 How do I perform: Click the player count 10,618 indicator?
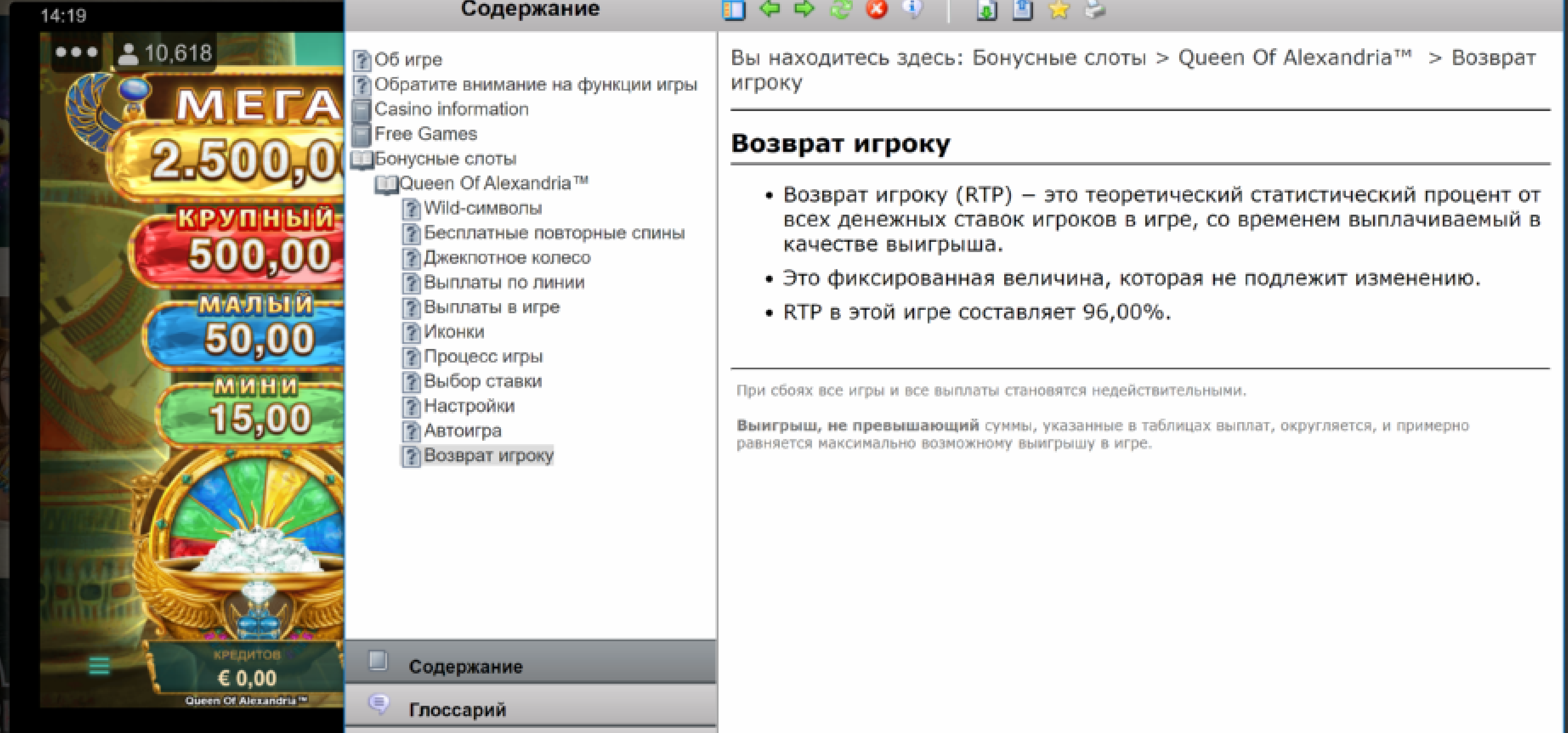165,53
